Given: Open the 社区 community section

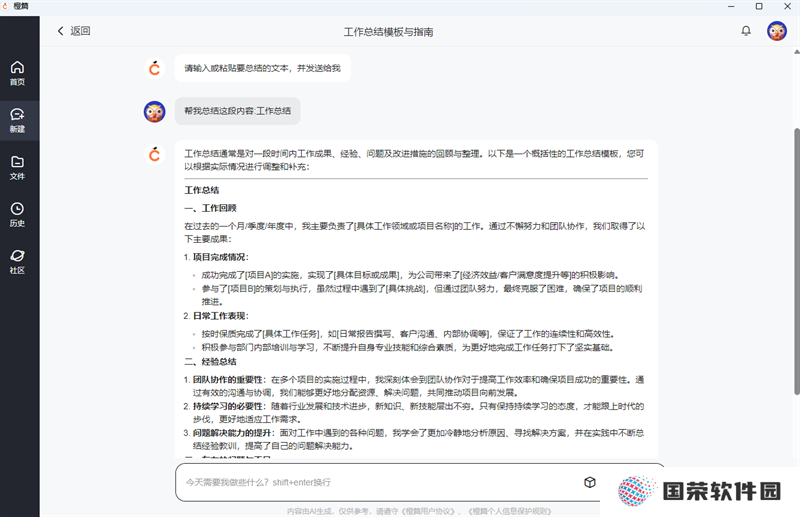Looking at the screenshot, I should 17,262.
